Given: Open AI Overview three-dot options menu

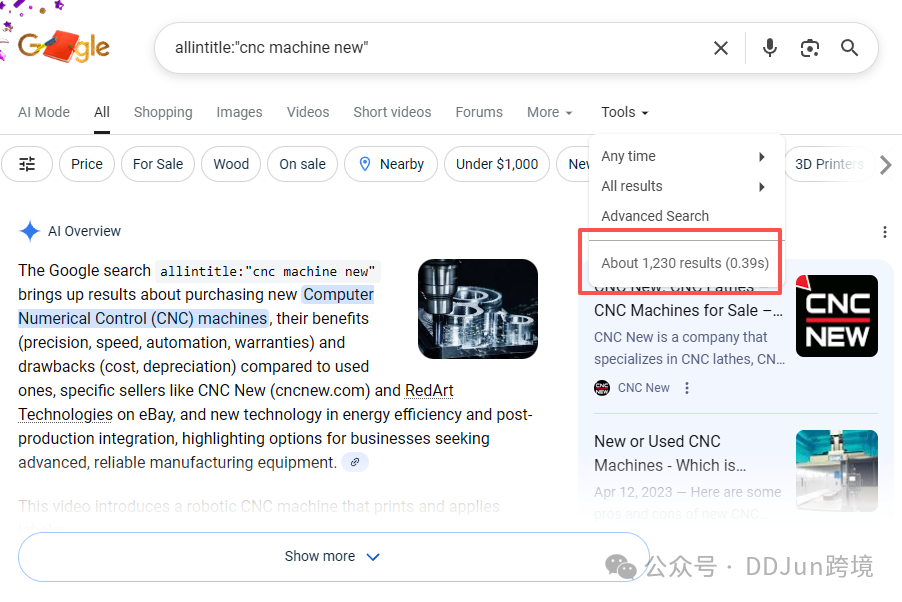Looking at the screenshot, I should point(885,232).
